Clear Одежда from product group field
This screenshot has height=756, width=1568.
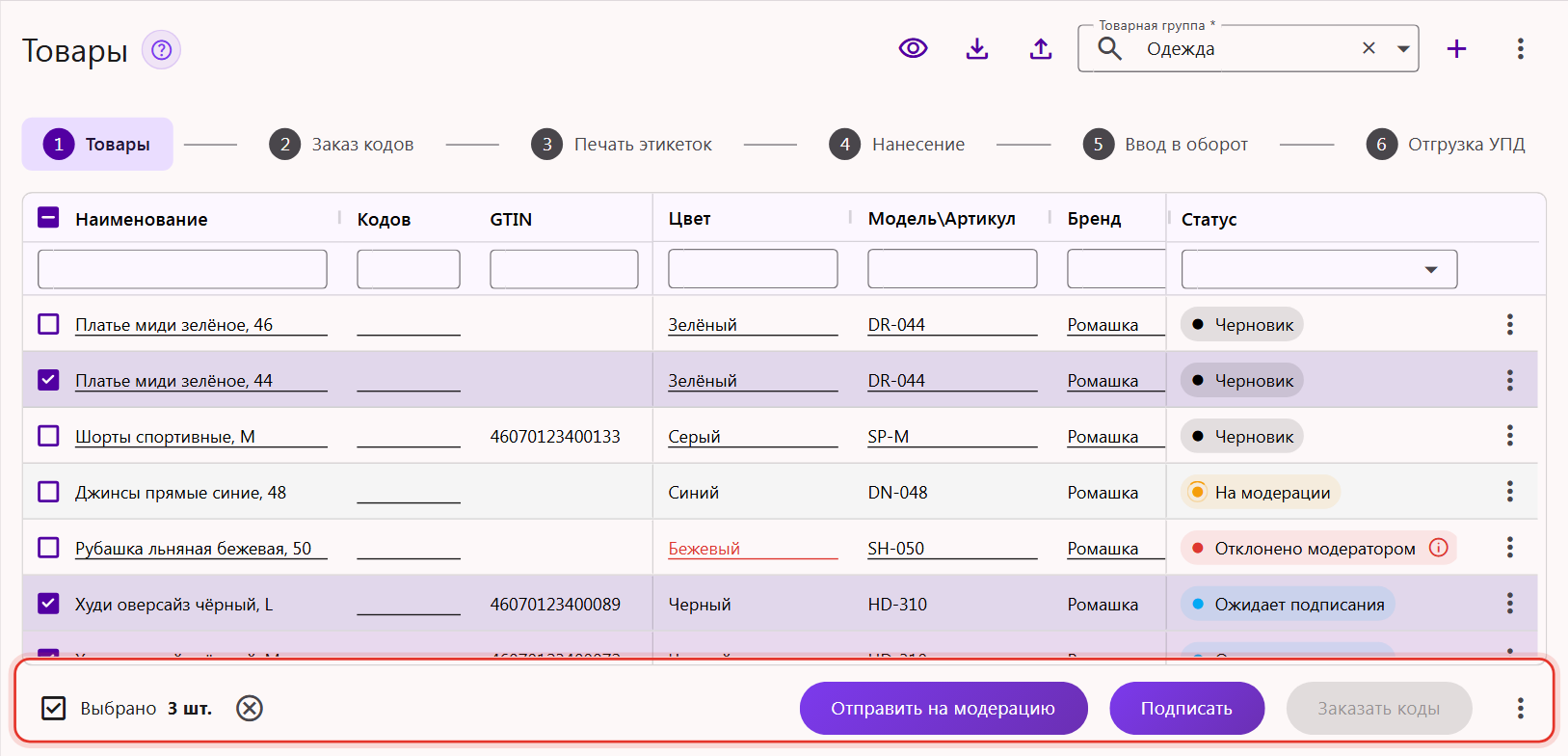(1369, 48)
